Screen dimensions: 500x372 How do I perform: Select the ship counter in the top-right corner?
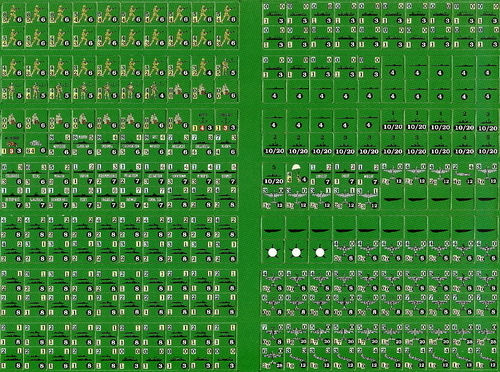pos(488,14)
